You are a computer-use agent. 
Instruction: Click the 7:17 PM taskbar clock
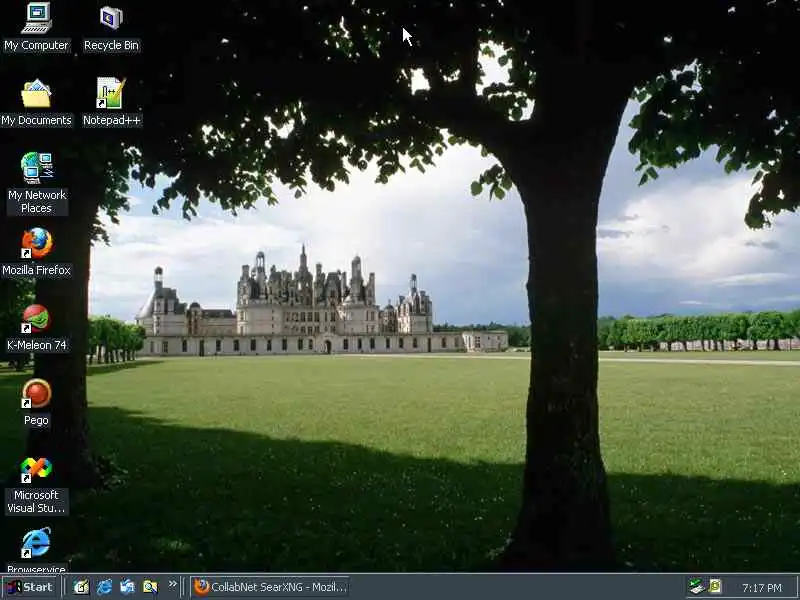[x=762, y=588]
